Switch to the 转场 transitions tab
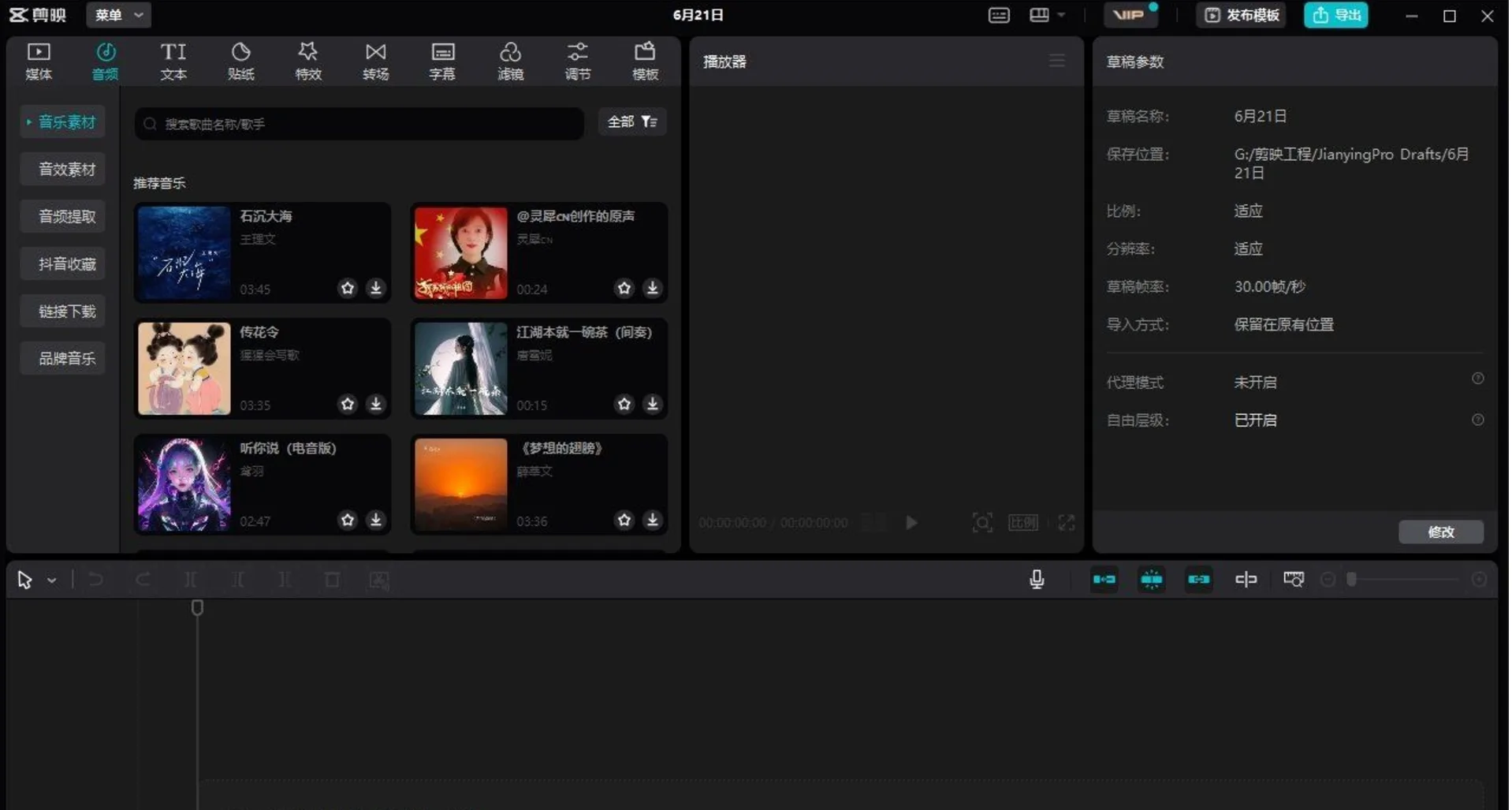 (x=376, y=62)
